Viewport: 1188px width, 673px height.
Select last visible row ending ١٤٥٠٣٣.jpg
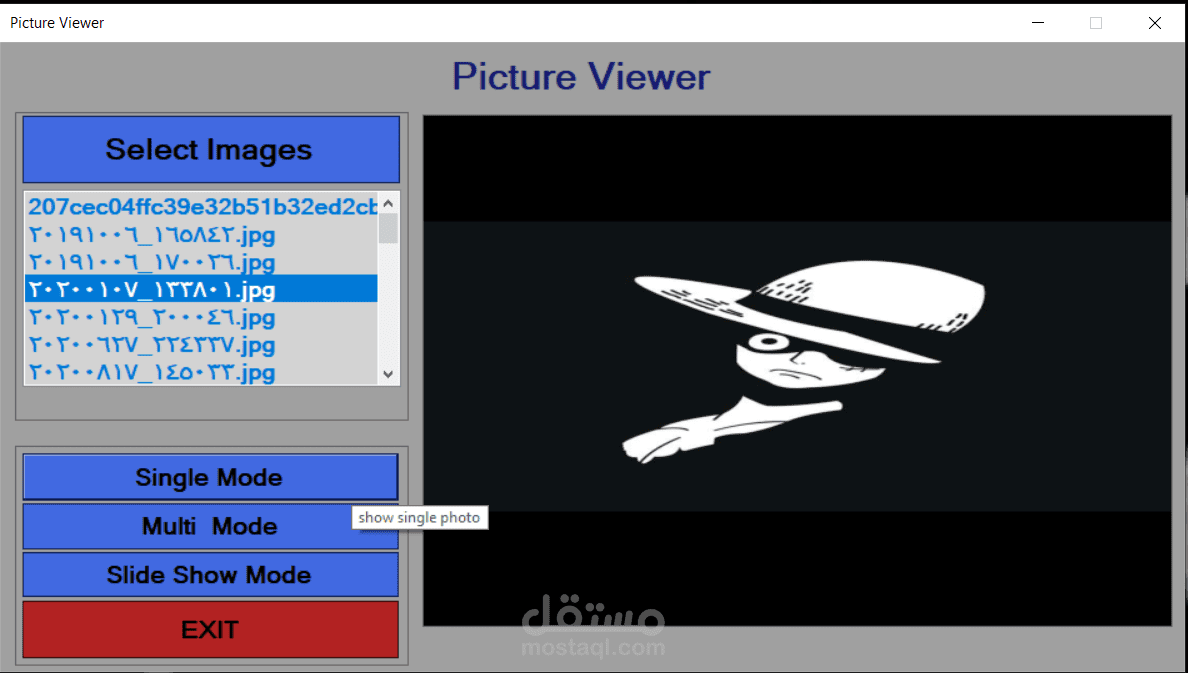coord(202,371)
